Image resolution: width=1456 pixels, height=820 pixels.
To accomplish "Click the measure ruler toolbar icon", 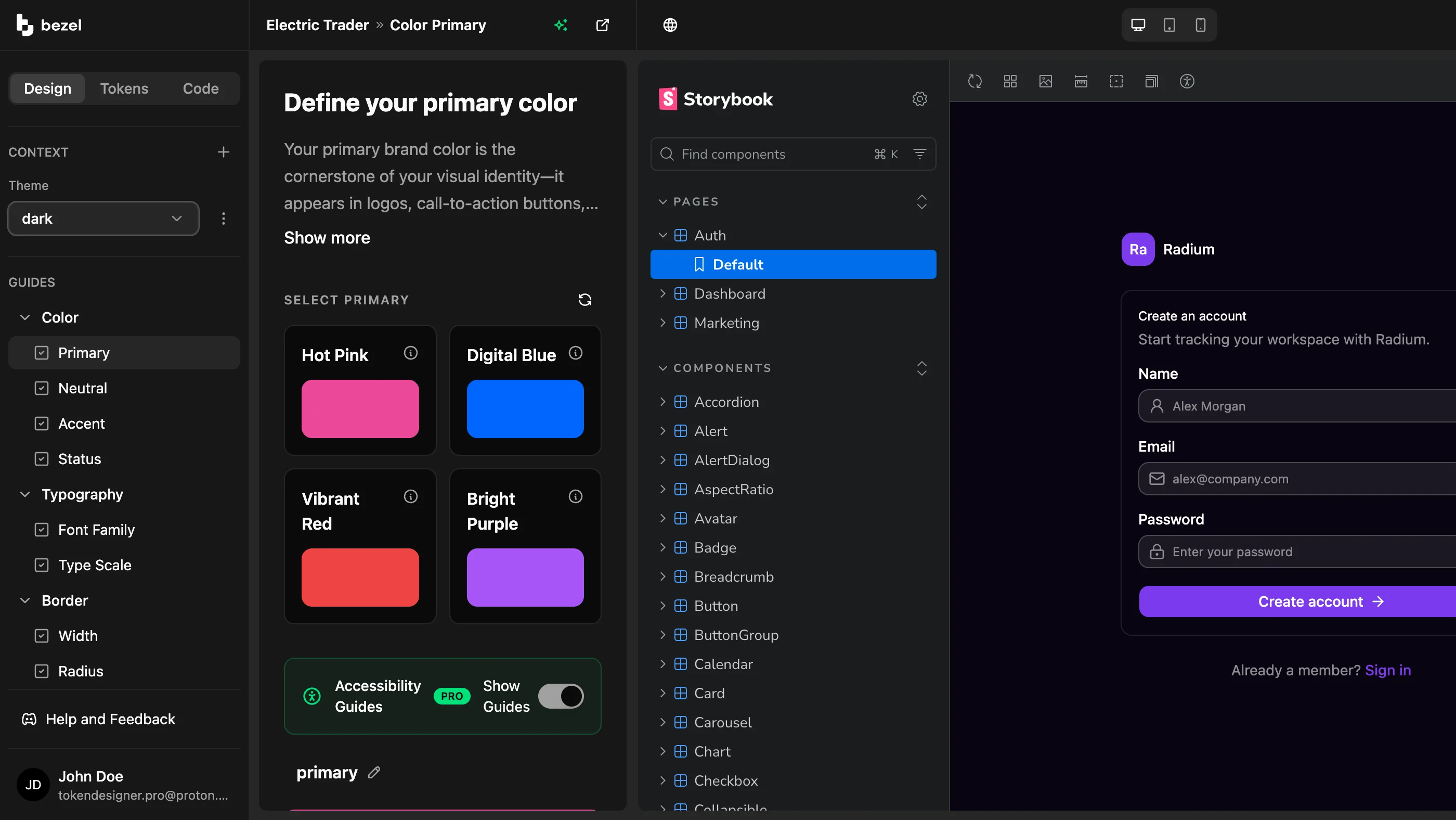I will (1081, 82).
